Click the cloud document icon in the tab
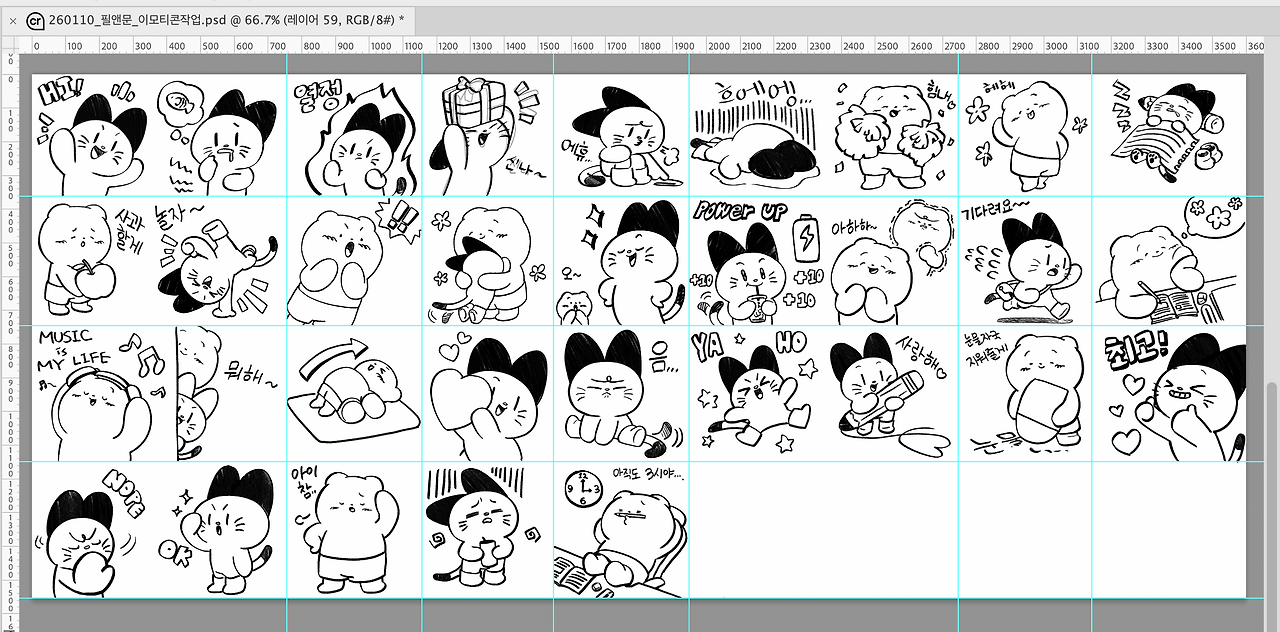1280x632 pixels. point(35,19)
